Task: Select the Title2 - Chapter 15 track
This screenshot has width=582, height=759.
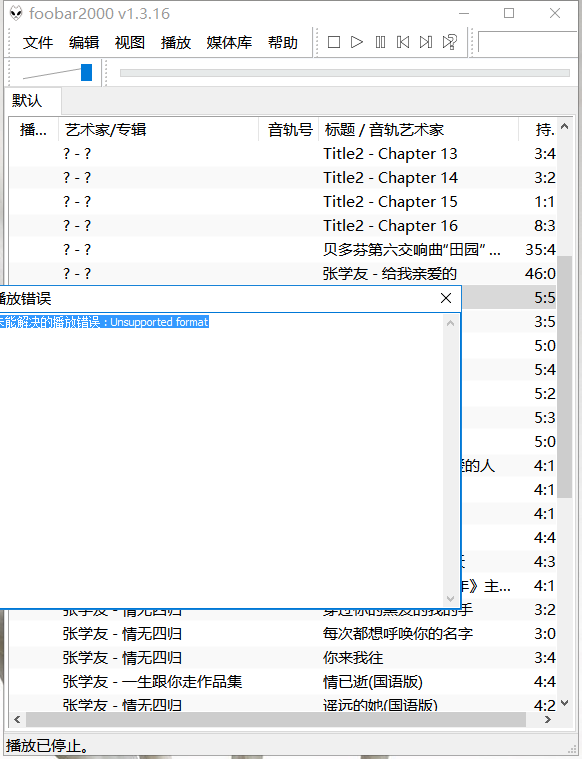Action: (x=283, y=201)
